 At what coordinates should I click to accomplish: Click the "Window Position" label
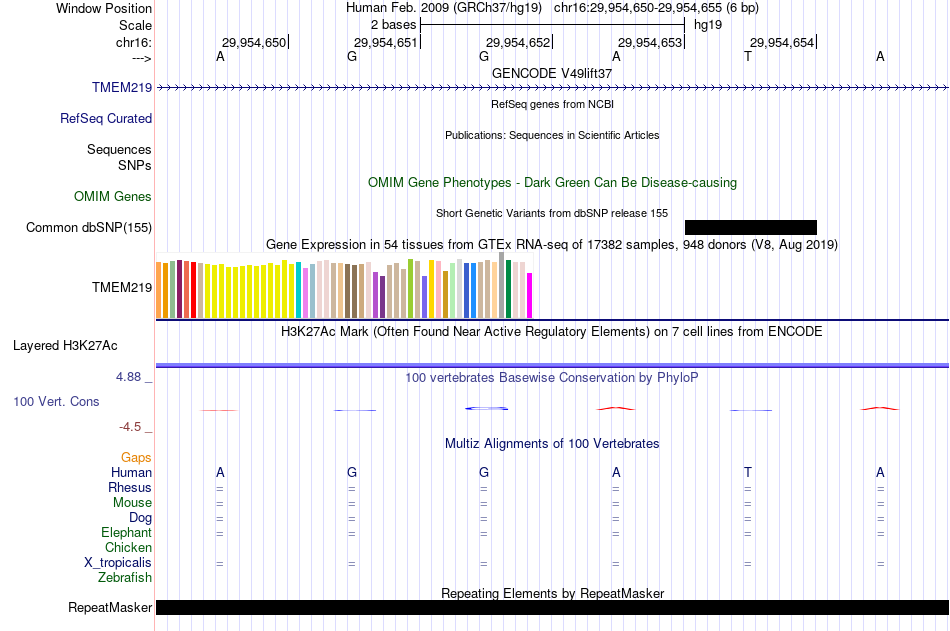pos(104,8)
